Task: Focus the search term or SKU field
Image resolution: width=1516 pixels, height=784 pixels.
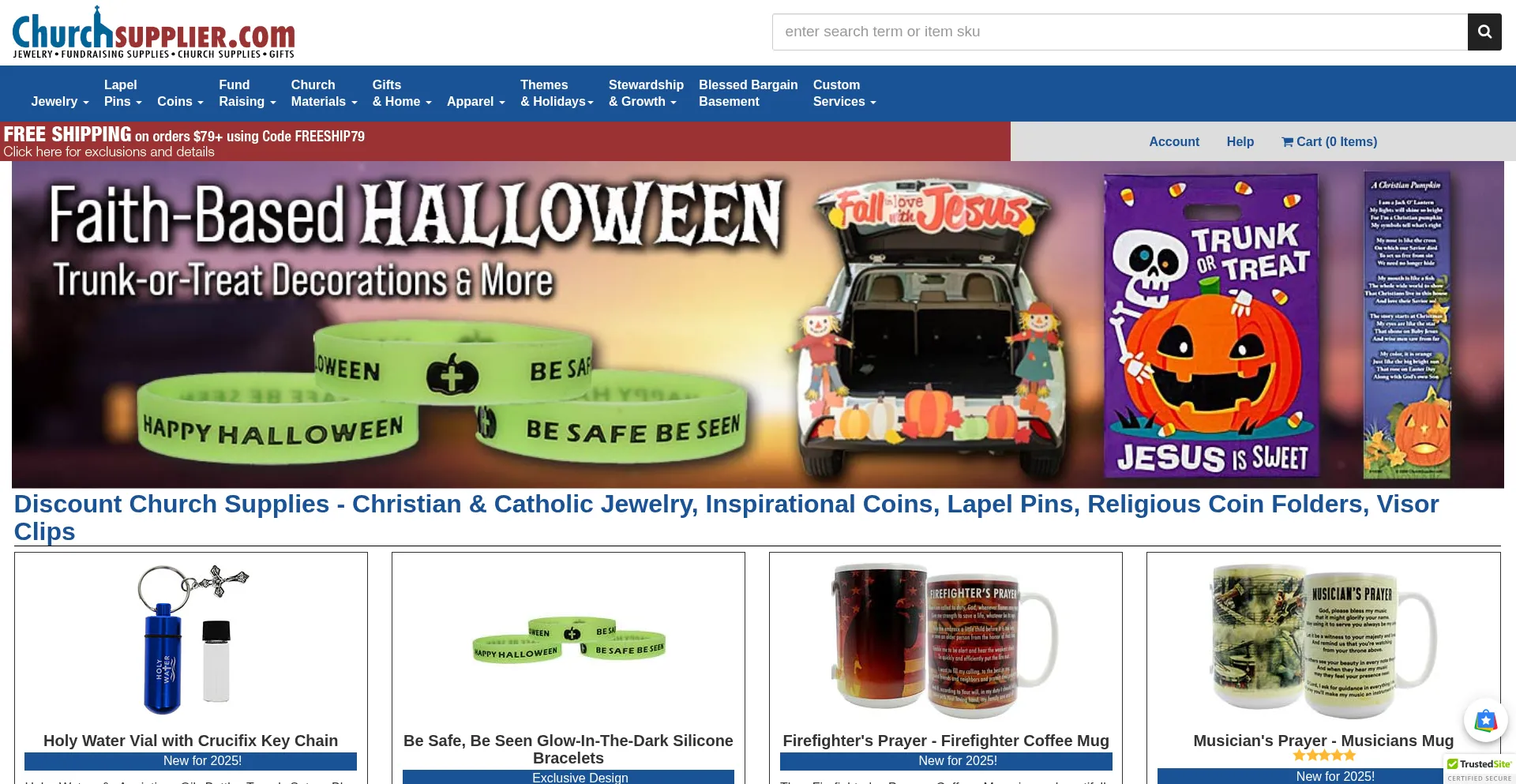Action: [x=1120, y=32]
